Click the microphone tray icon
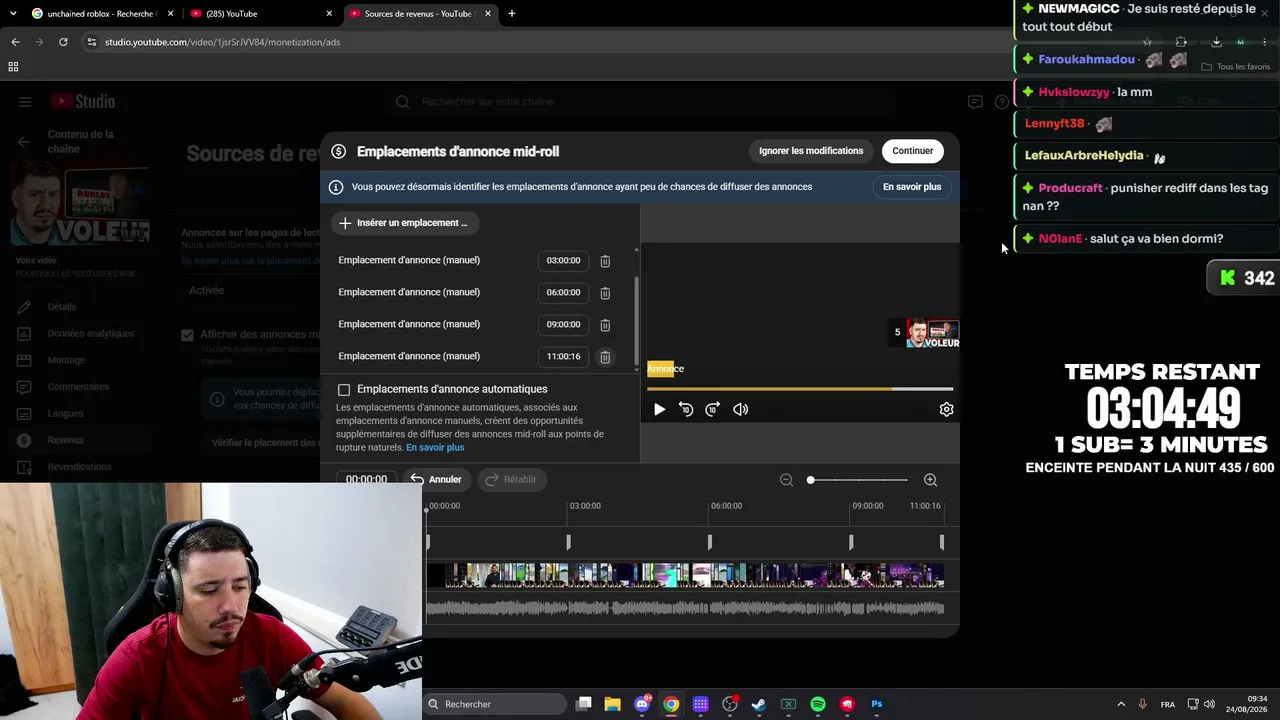This screenshot has width=1280, height=720. pos(1142,704)
